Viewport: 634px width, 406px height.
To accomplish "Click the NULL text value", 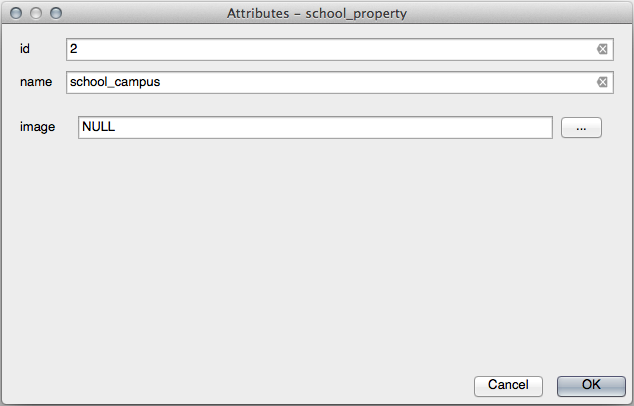I will click(x=100, y=127).
